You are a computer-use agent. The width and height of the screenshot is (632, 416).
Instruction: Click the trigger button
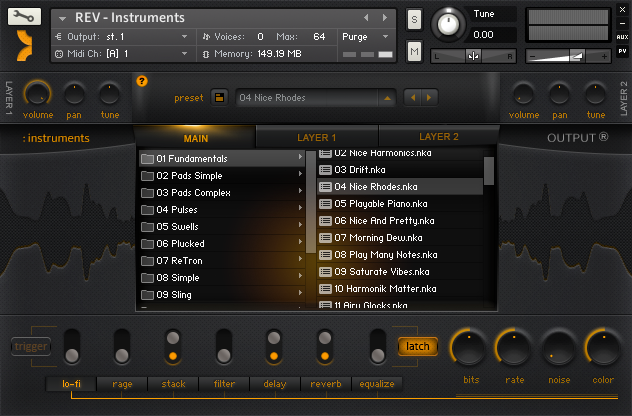tap(31, 346)
